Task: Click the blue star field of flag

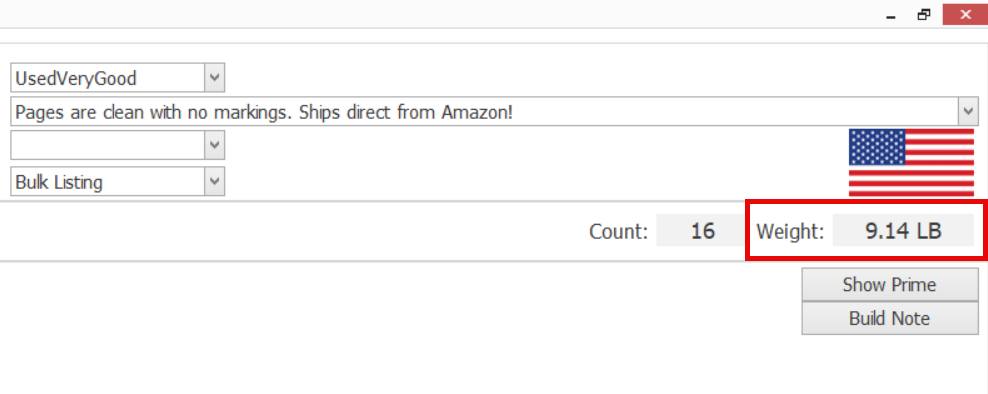Action: pyautogui.click(x=877, y=147)
